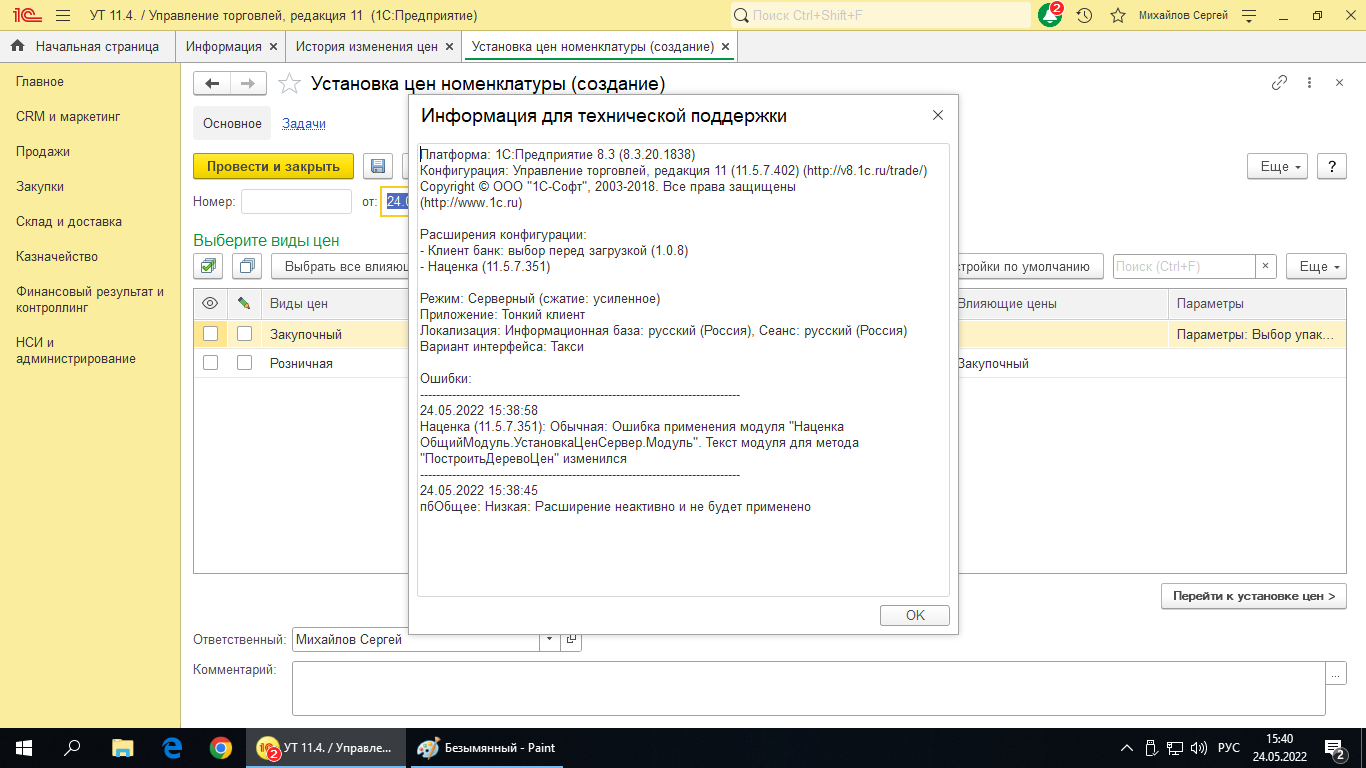Save the document with floppy disk icon
The width and height of the screenshot is (1366, 768).
coord(378,166)
